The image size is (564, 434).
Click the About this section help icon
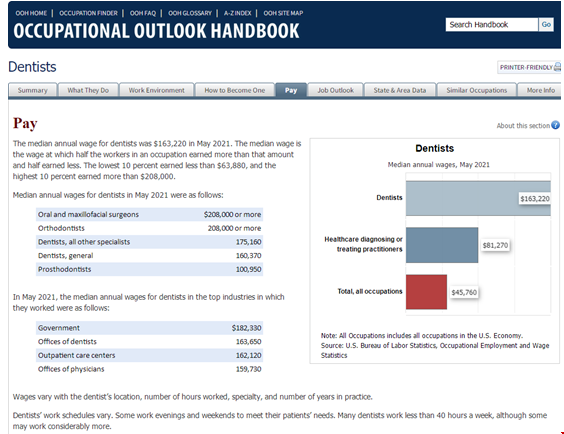(x=555, y=125)
